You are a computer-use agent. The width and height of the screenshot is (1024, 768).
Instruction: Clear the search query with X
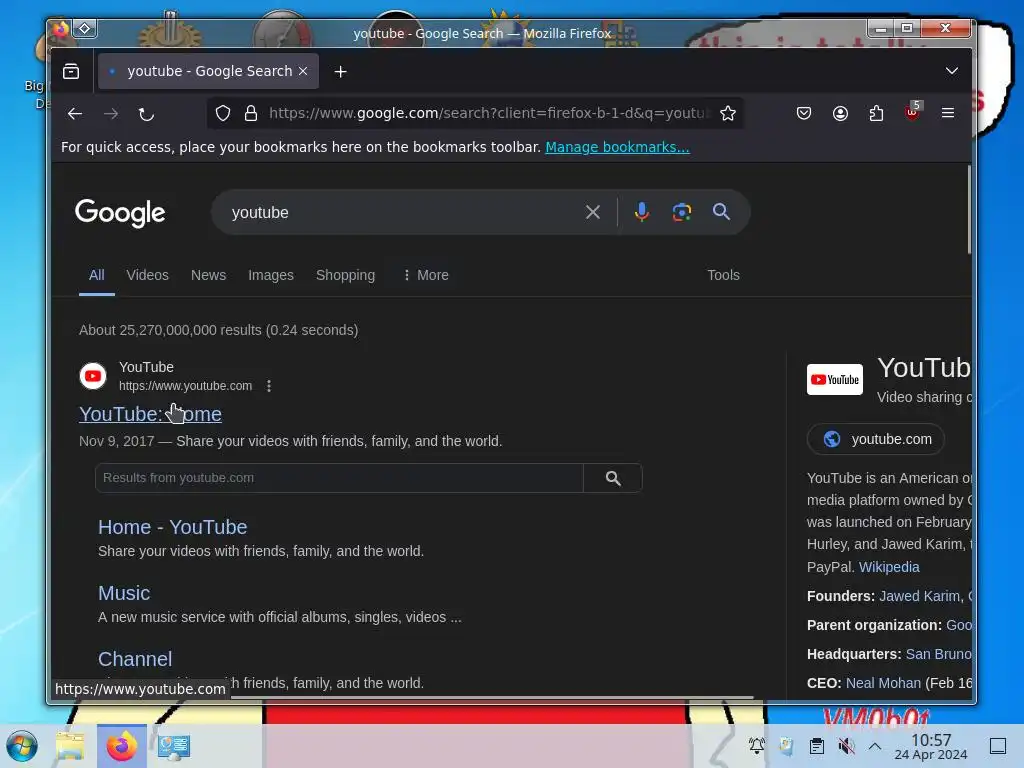tap(593, 212)
